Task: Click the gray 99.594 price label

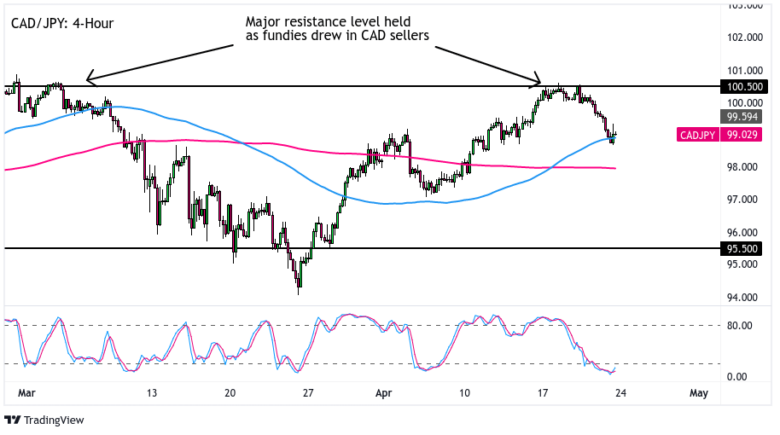Action: (x=744, y=117)
